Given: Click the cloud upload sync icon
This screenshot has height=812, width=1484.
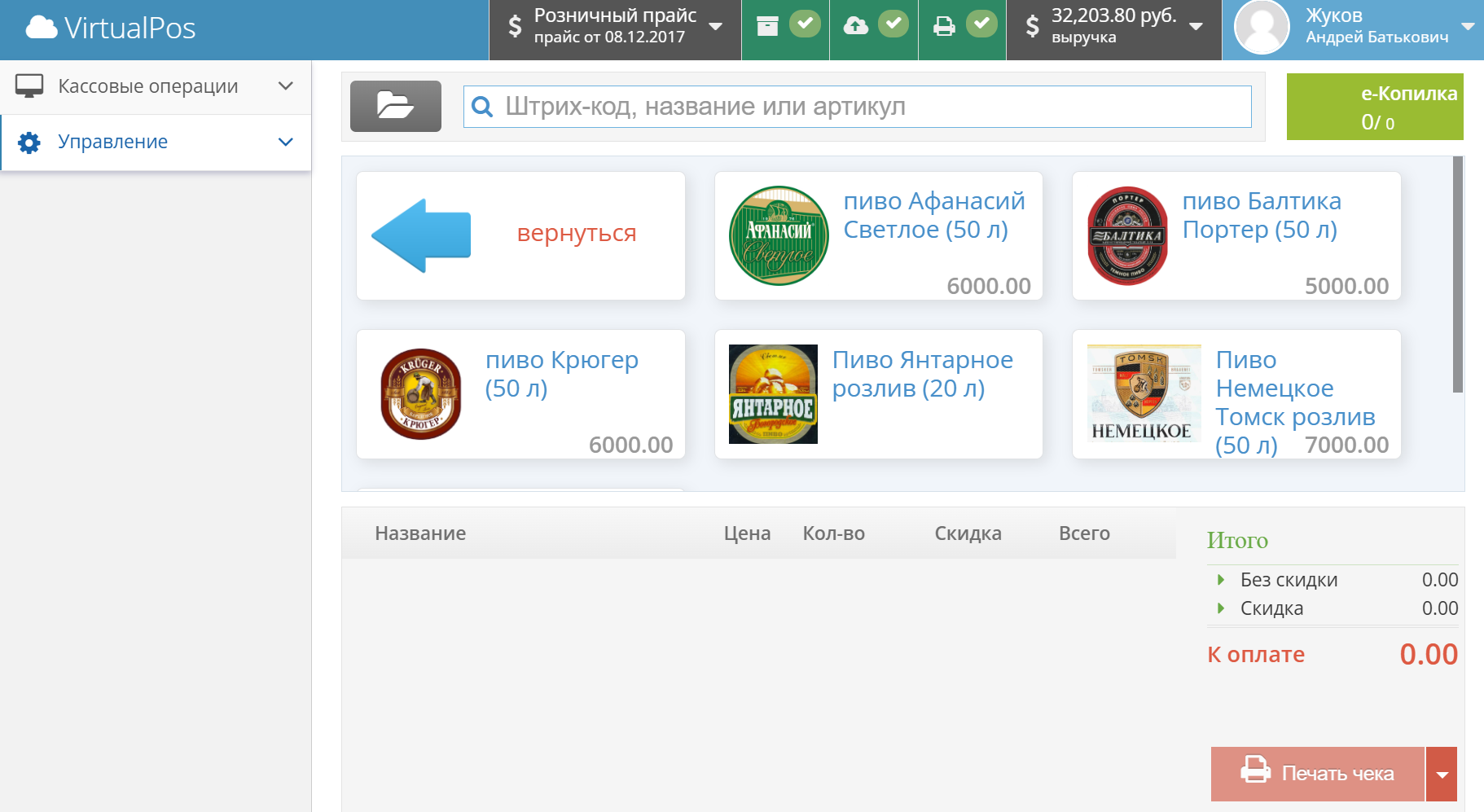Looking at the screenshot, I should 855,26.
